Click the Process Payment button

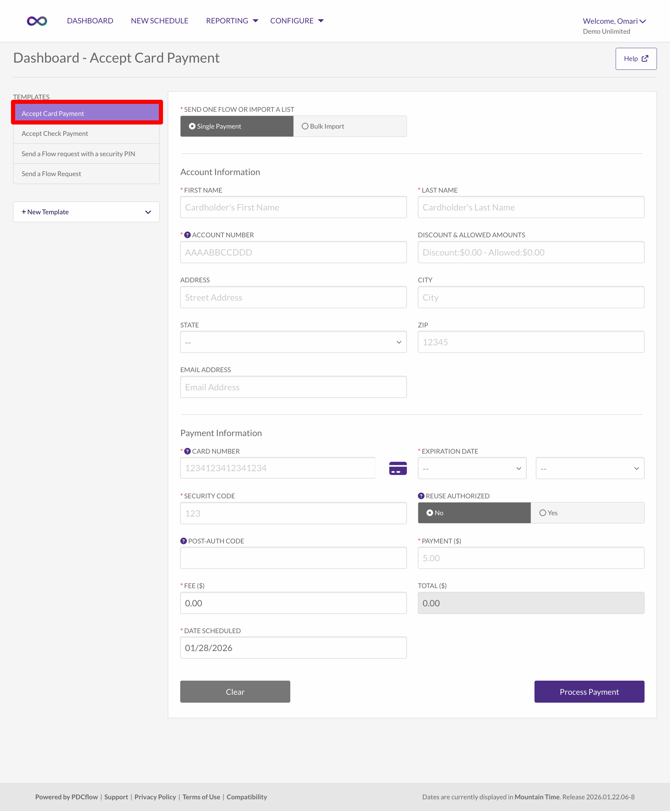tap(589, 691)
